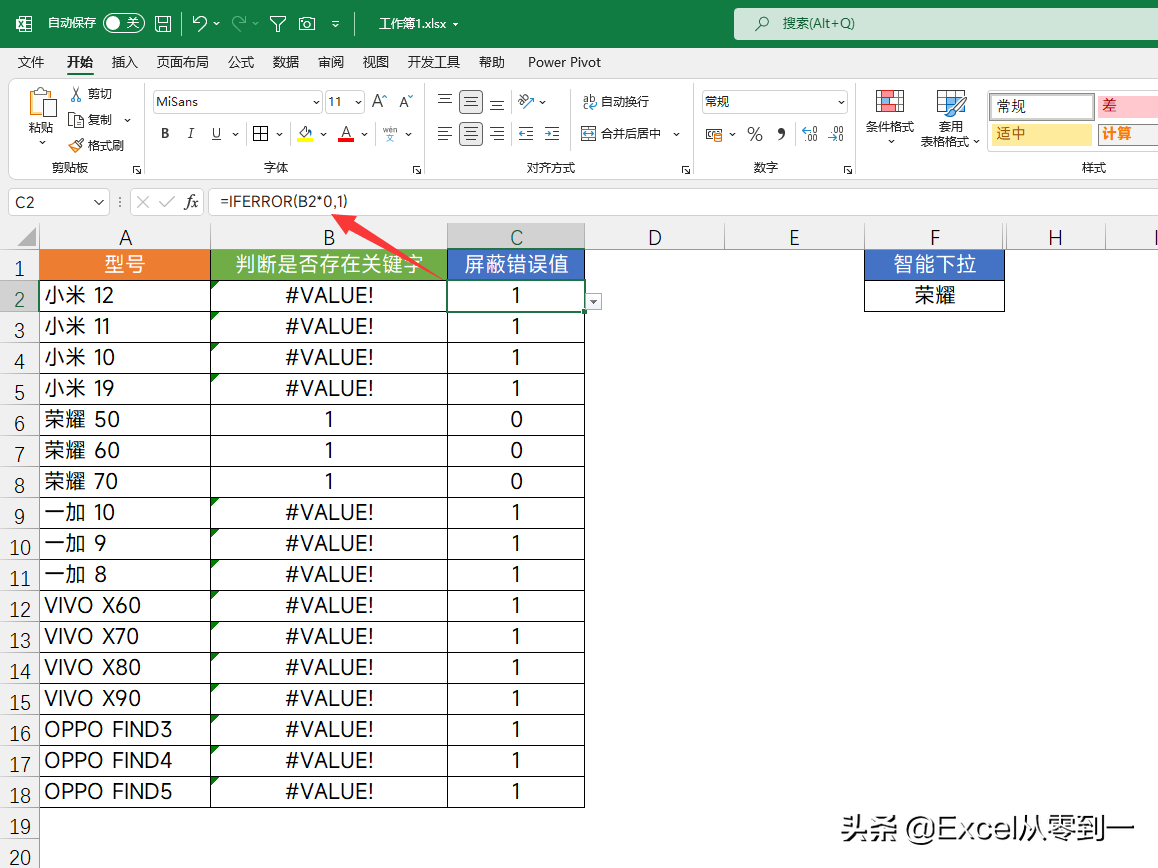Toggle Underline formatting
1158x868 pixels.
[216, 134]
